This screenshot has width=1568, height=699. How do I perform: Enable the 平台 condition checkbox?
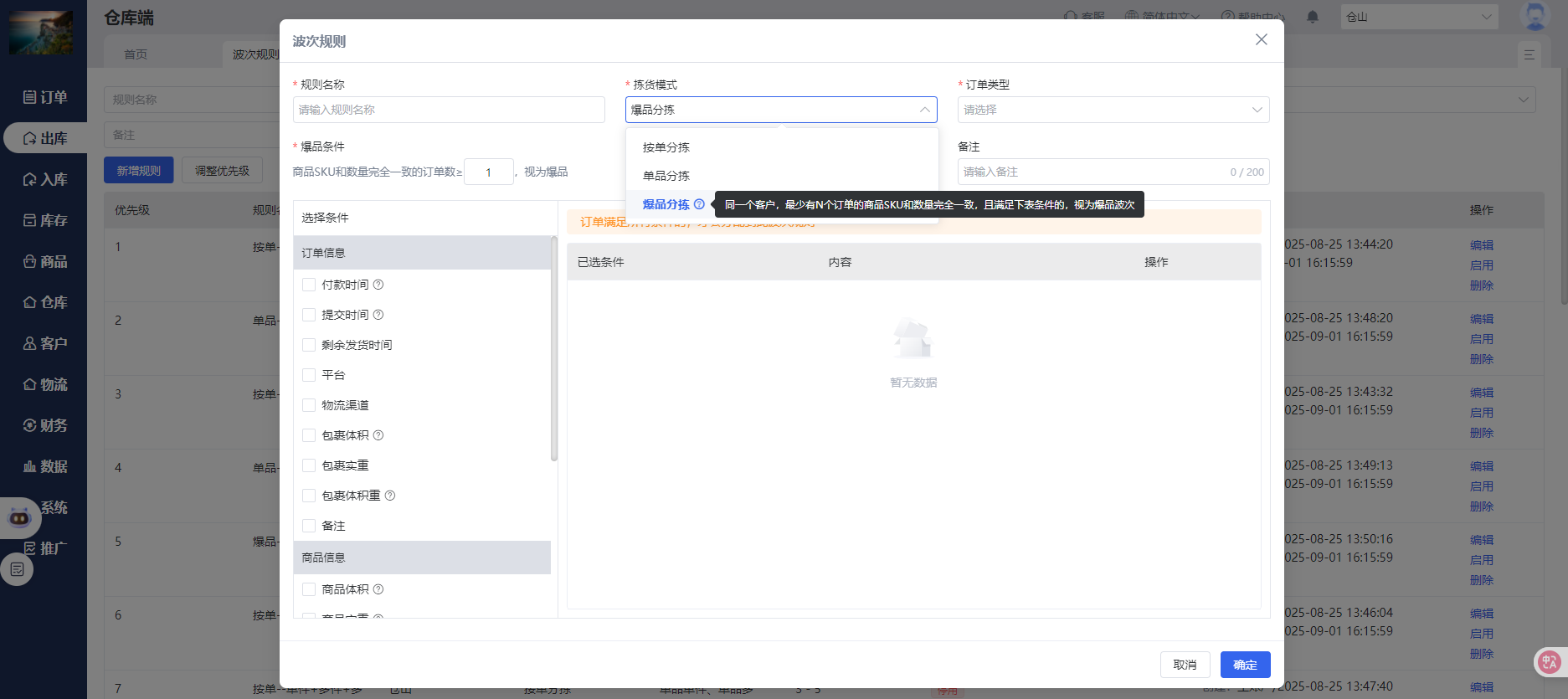309,375
